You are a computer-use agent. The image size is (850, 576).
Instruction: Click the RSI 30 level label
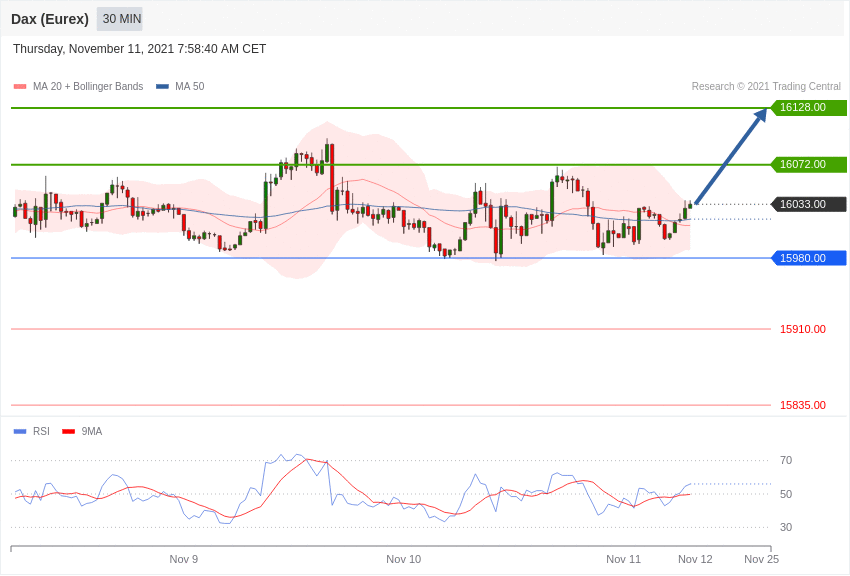(786, 527)
